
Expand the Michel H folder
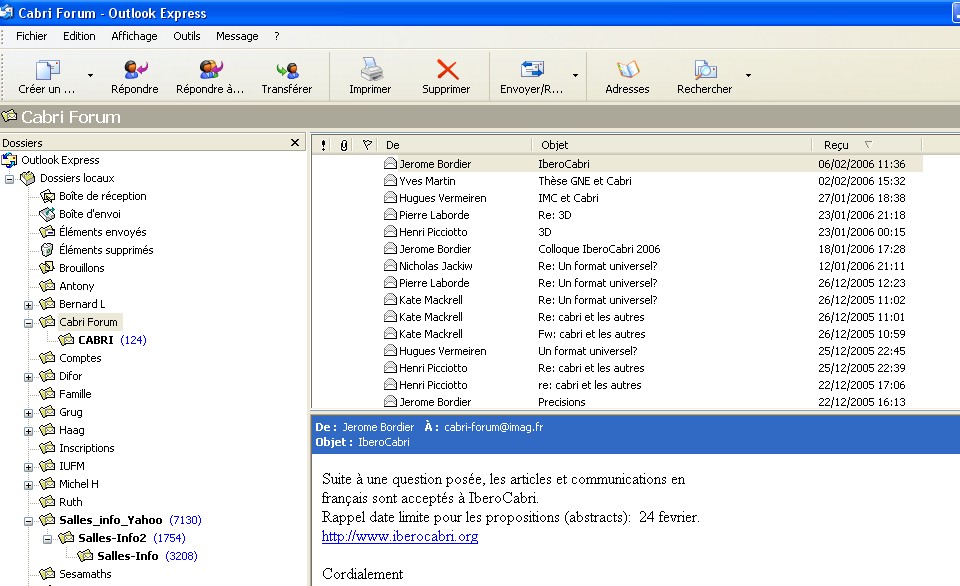coord(28,485)
